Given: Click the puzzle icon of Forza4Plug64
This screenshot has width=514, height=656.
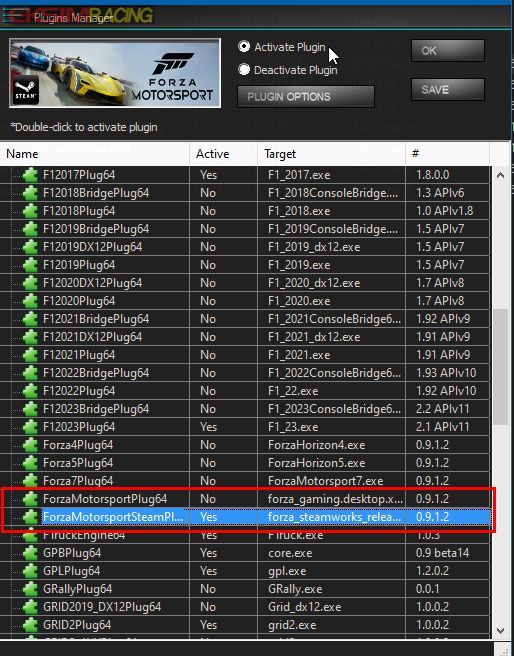Looking at the screenshot, I should pos(30,445).
